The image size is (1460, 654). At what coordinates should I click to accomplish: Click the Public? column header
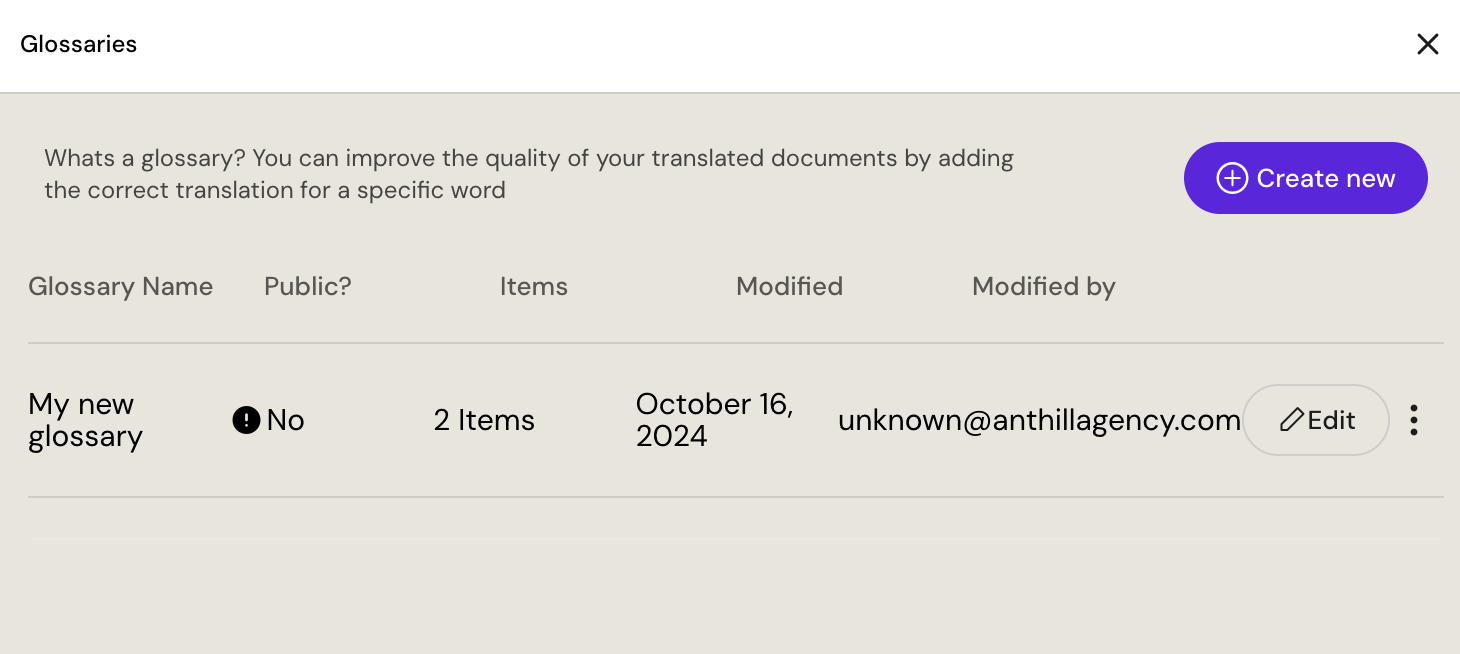click(x=307, y=286)
